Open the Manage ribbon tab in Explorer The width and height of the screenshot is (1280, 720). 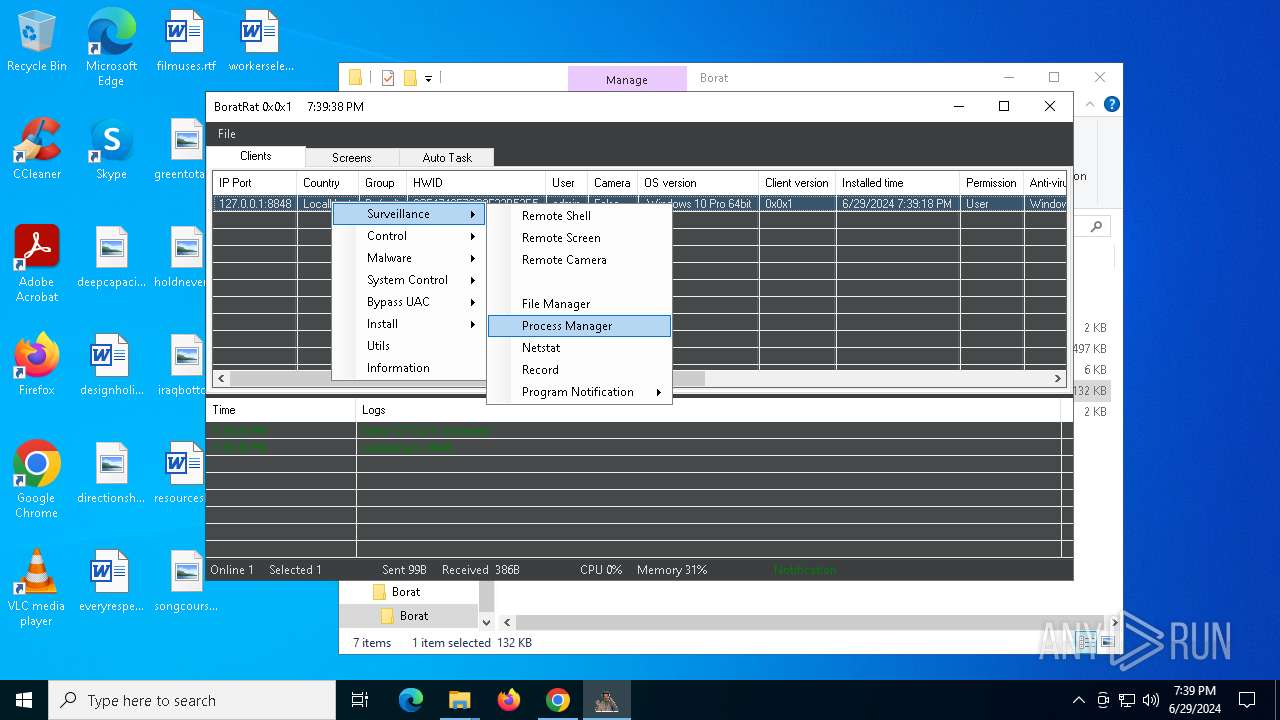[627, 79]
